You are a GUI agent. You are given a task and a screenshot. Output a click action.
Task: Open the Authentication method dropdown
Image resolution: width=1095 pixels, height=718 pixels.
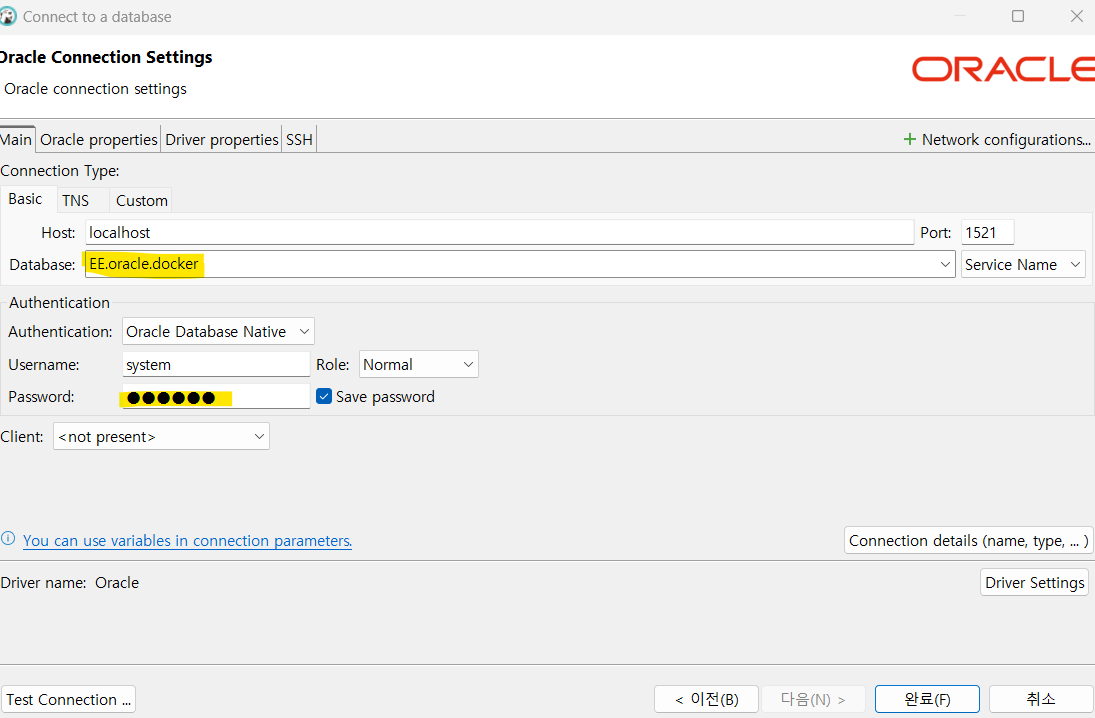pos(218,331)
